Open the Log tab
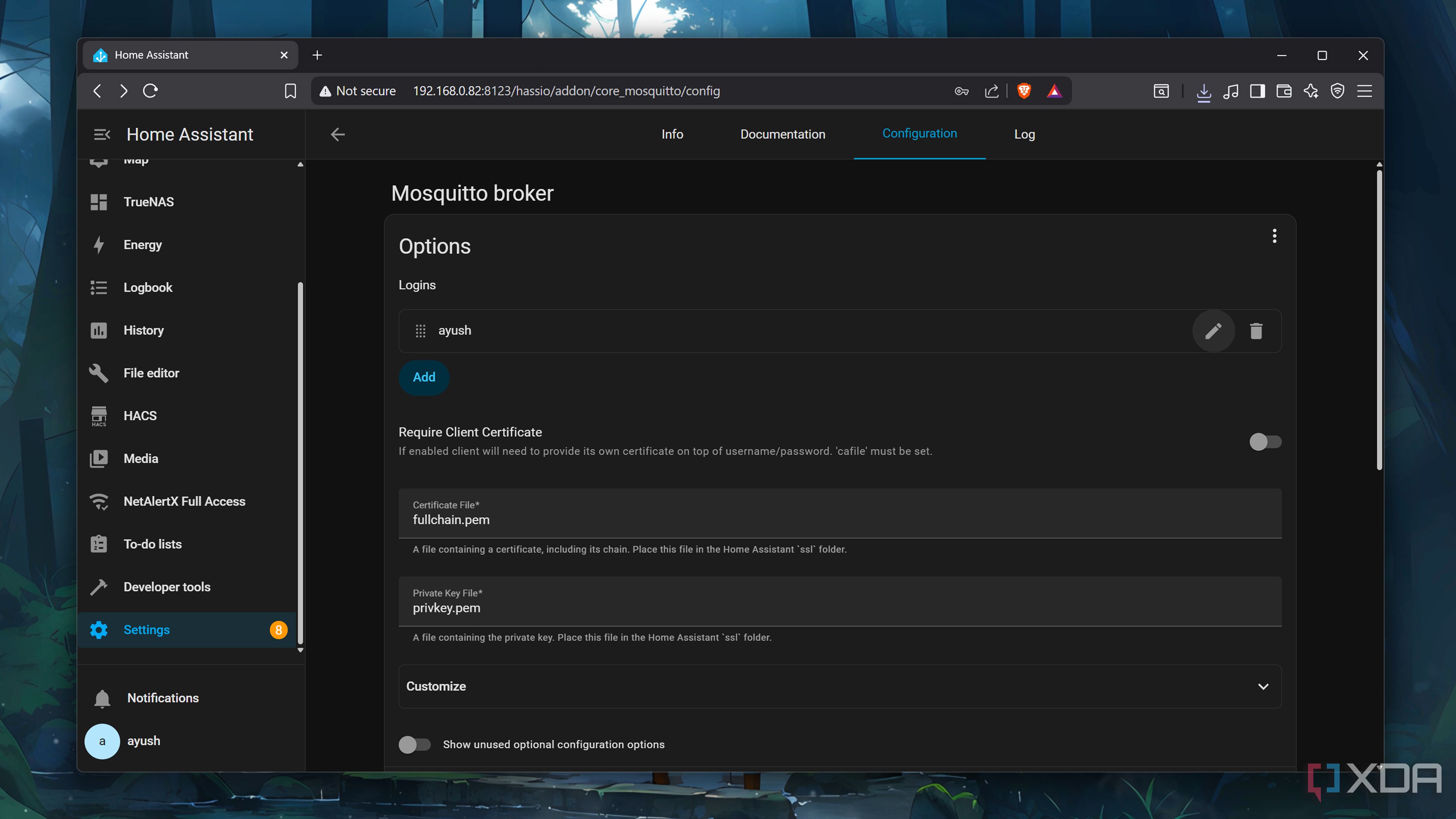This screenshot has height=819, width=1456. tap(1024, 135)
